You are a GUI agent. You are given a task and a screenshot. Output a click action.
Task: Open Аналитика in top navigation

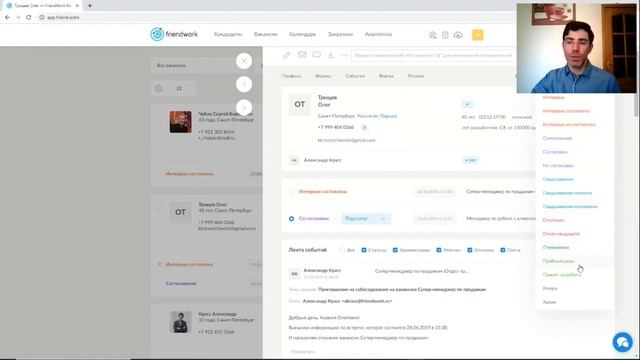(x=378, y=34)
